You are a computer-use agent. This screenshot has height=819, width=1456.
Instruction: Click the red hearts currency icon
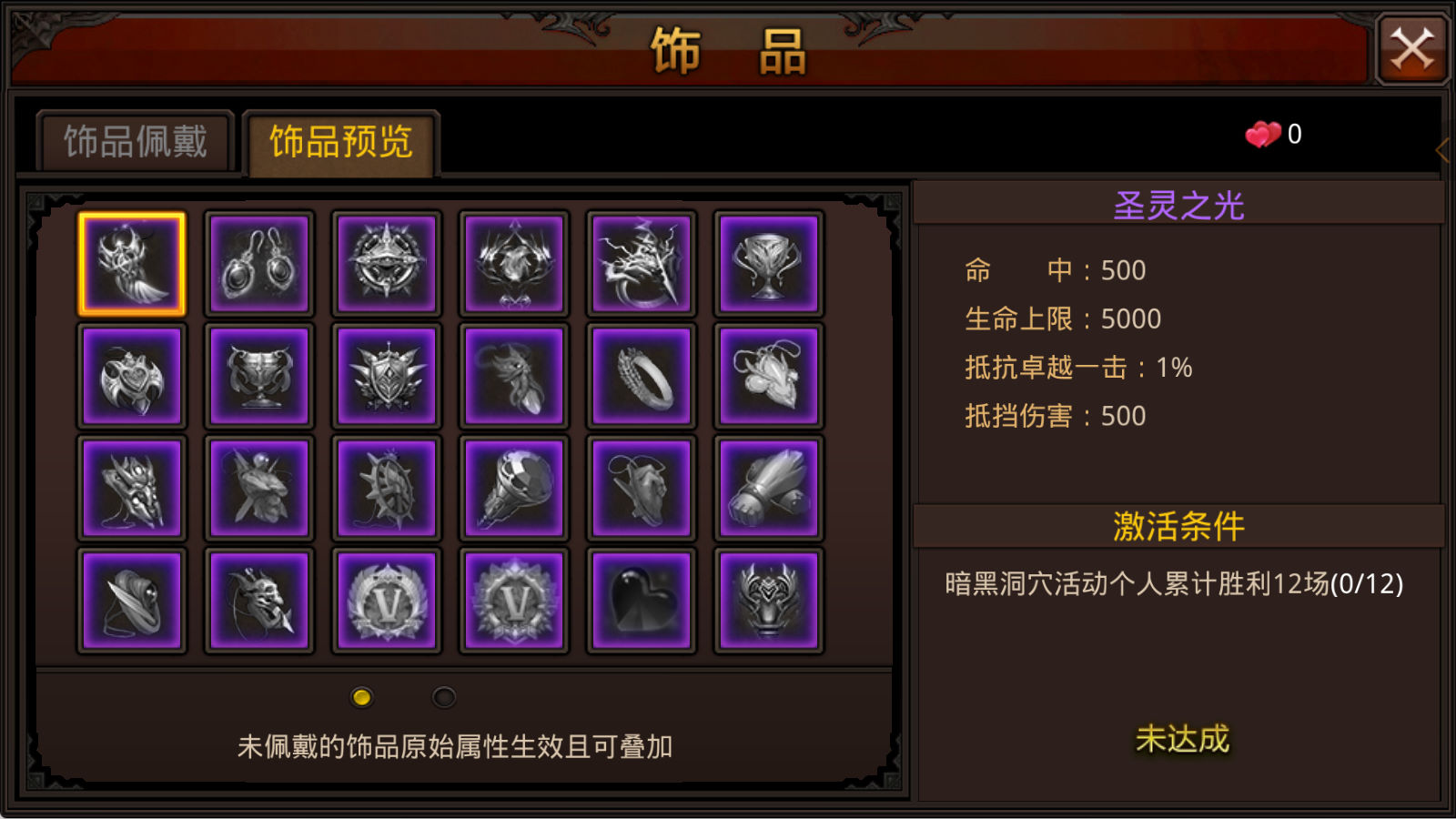[x=1263, y=135]
